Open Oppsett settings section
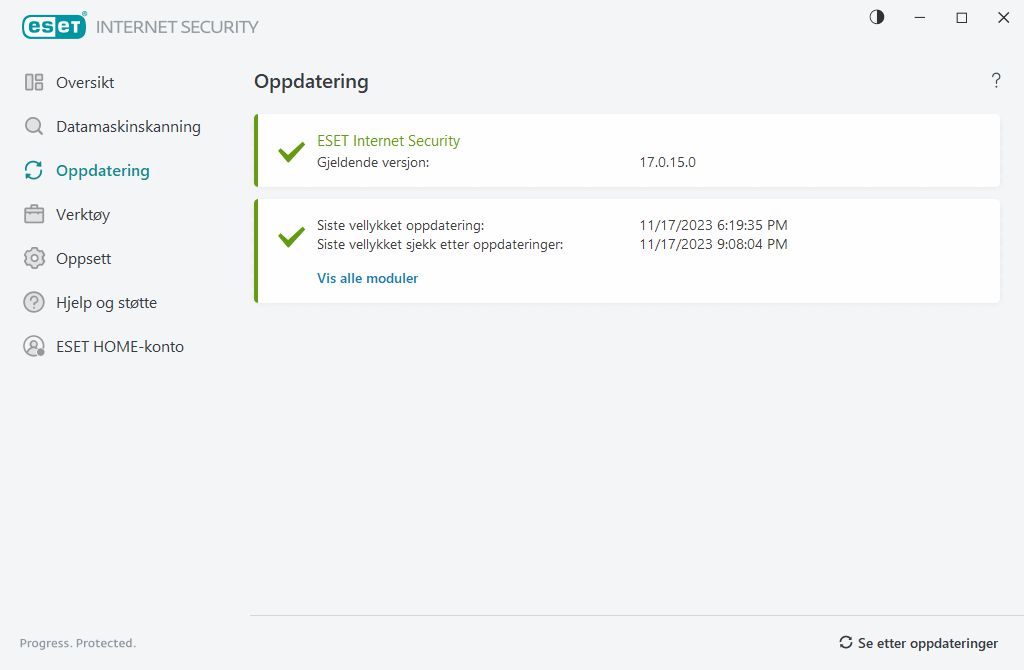The height and width of the screenshot is (670, 1024). tap(83, 259)
